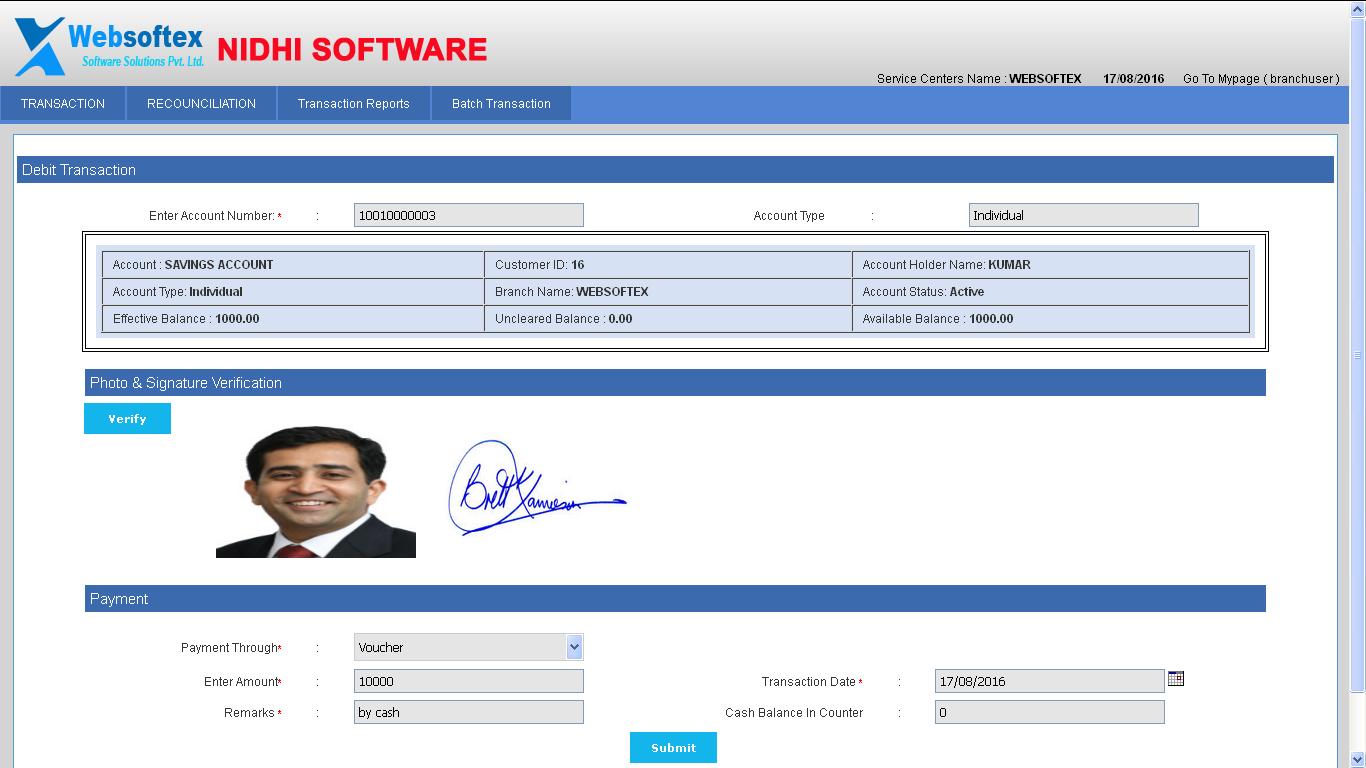Screen dimensions: 1366x768
Task: Open the TRANSACTION menu
Action: (63, 104)
